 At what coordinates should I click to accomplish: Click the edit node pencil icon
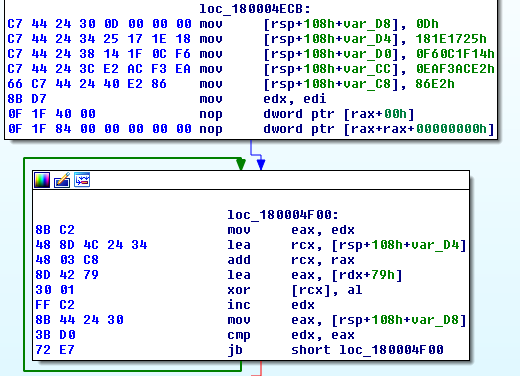[x=62, y=180]
